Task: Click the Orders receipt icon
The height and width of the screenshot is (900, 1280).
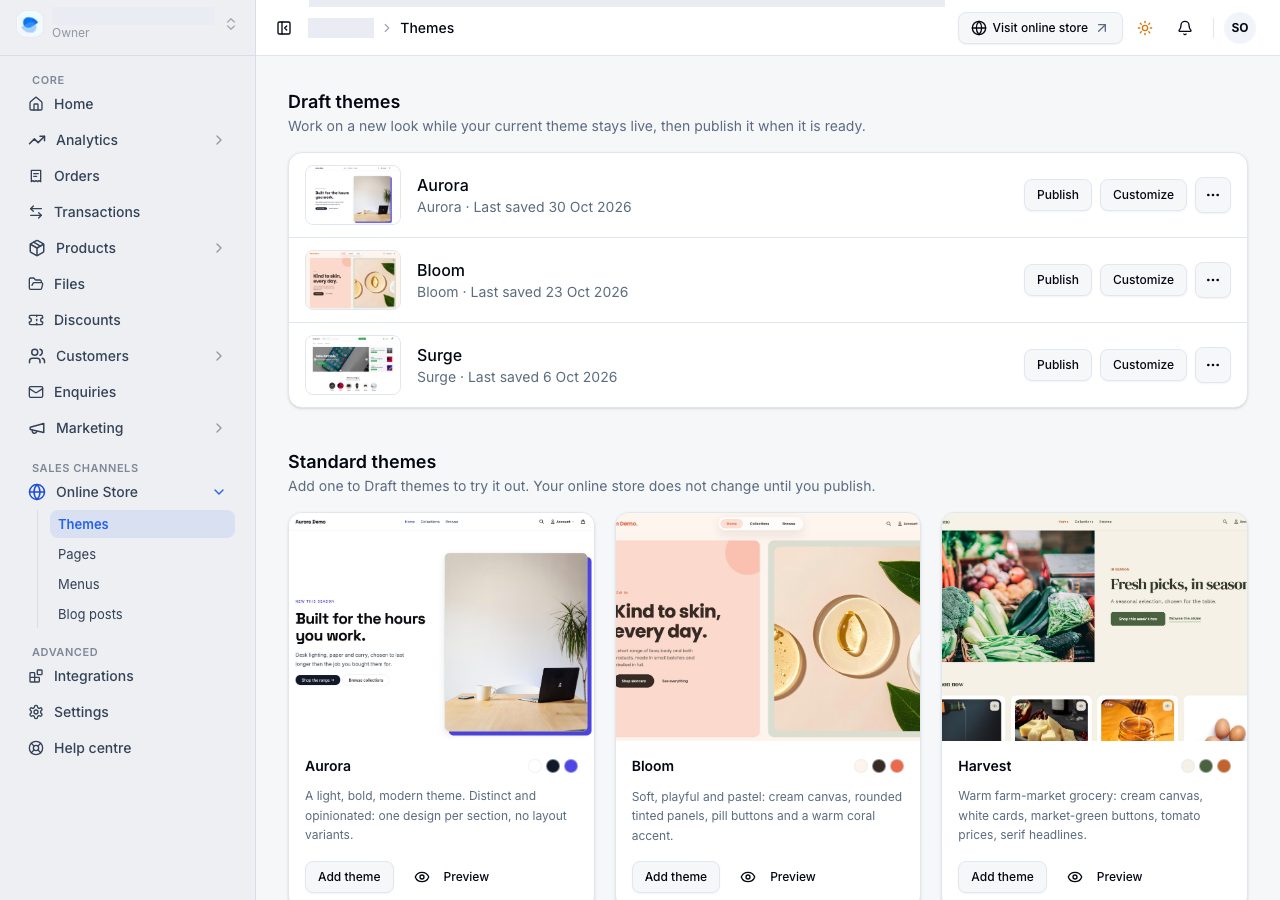Action: point(37,176)
